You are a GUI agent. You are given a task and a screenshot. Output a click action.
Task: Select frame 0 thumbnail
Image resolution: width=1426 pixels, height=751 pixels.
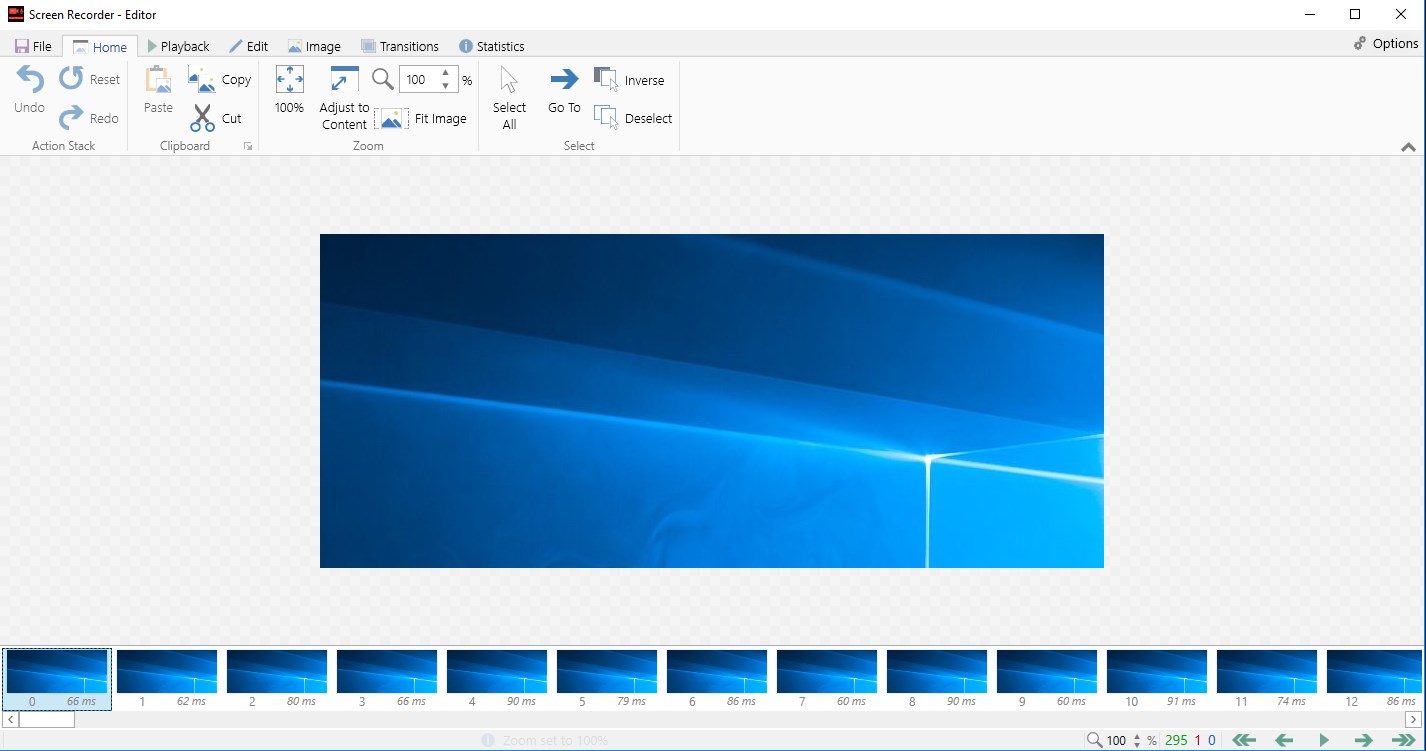(x=57, y=679)
